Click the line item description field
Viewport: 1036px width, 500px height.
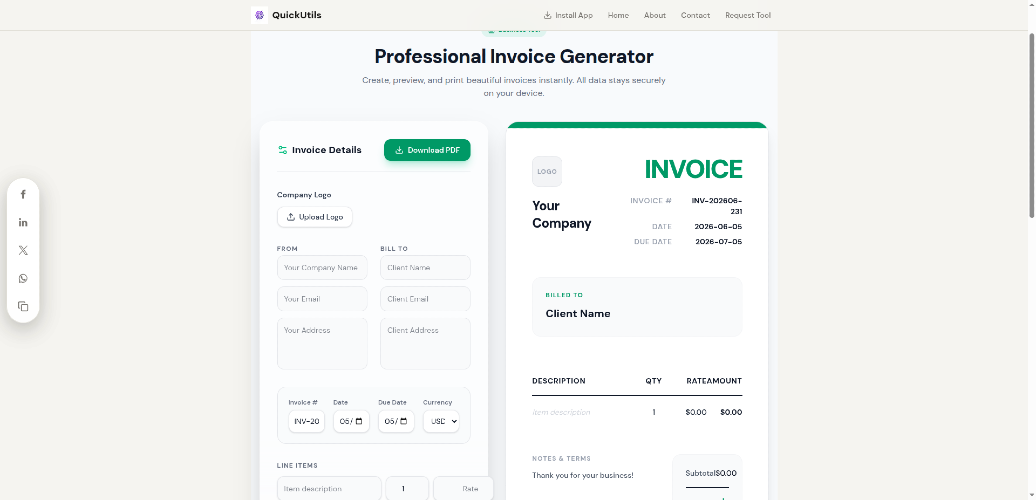(x=329, y=489)
